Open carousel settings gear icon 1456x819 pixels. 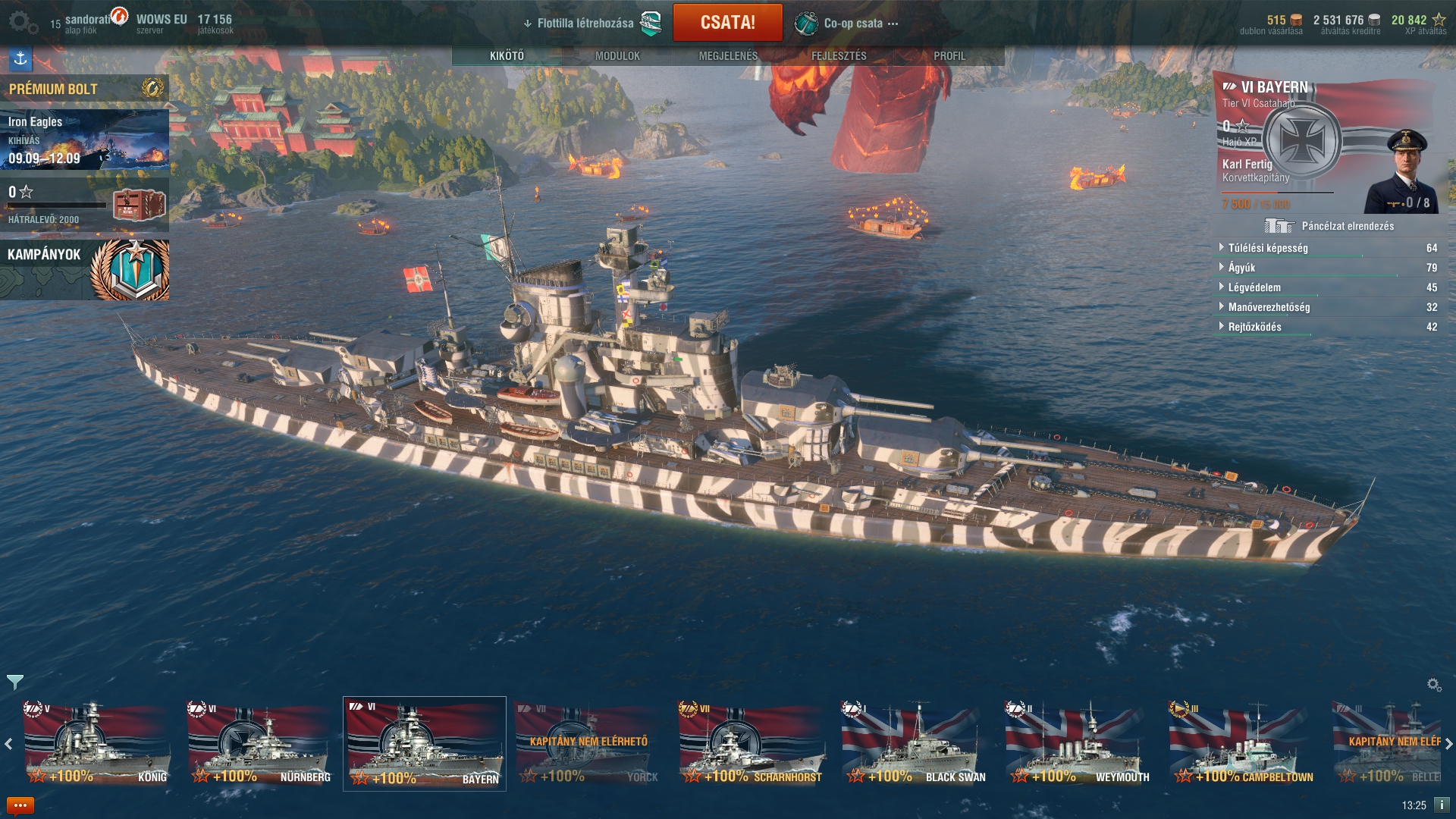1434,685
